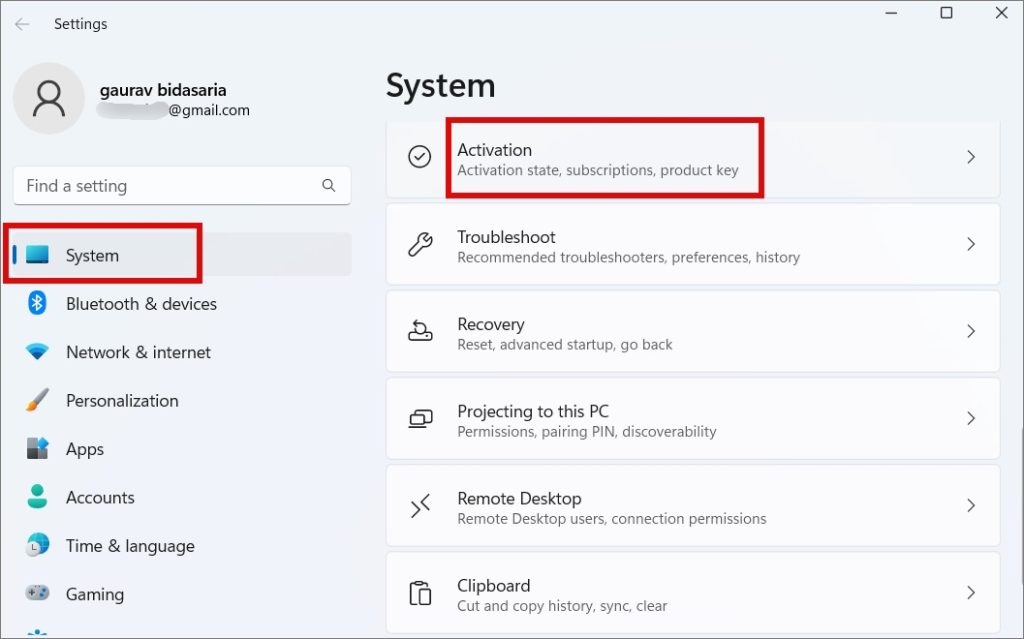Open Time & language settings
This screenshot has height=639, width=1024.
click(x=182, y=545)
